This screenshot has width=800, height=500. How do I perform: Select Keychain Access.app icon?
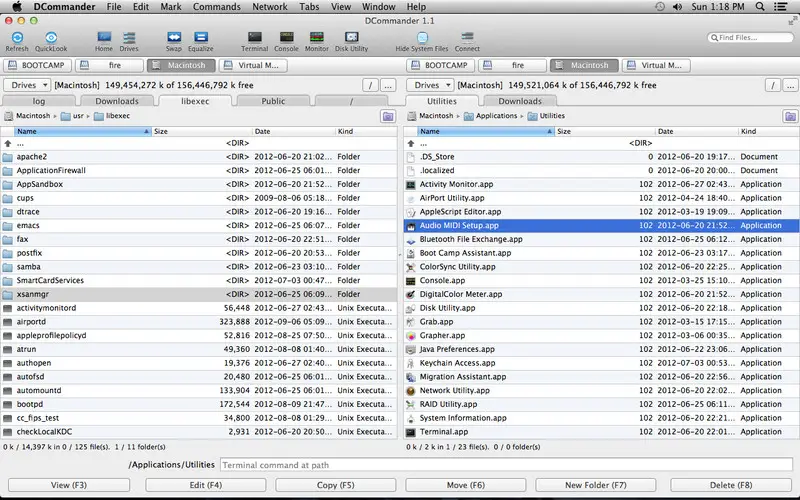click(411, 363)
